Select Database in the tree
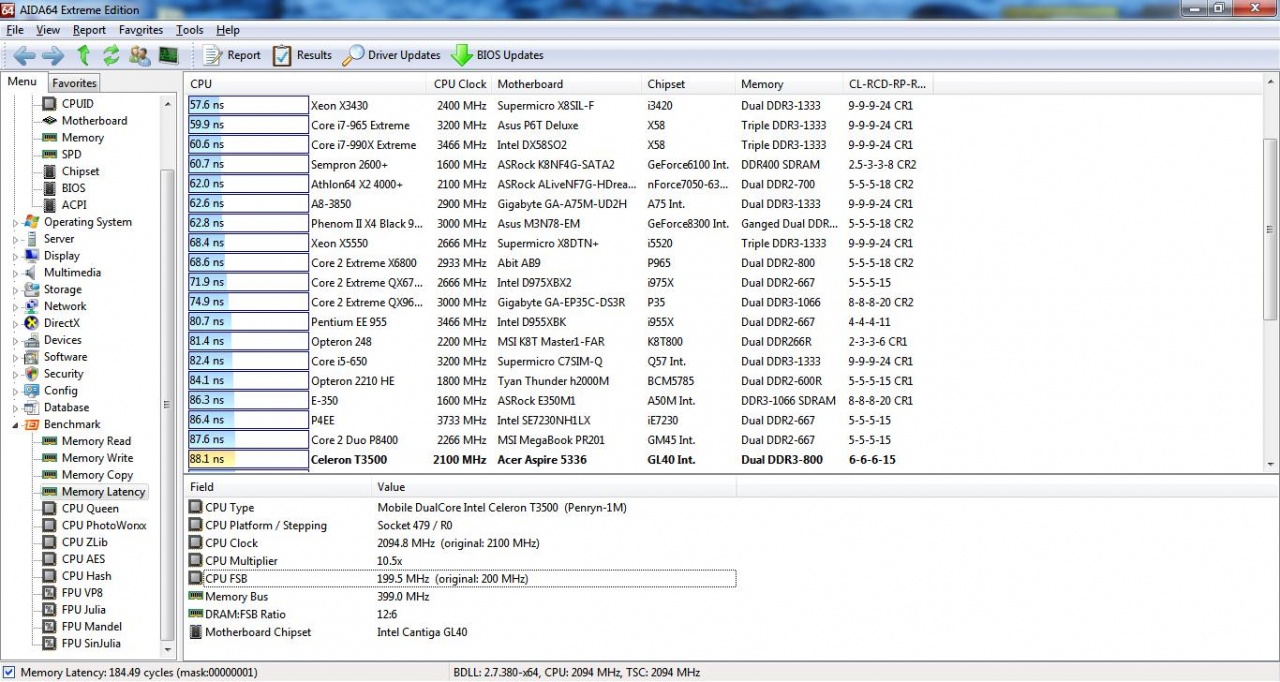This screenshot has height=682, width=1280. [66, 407]
